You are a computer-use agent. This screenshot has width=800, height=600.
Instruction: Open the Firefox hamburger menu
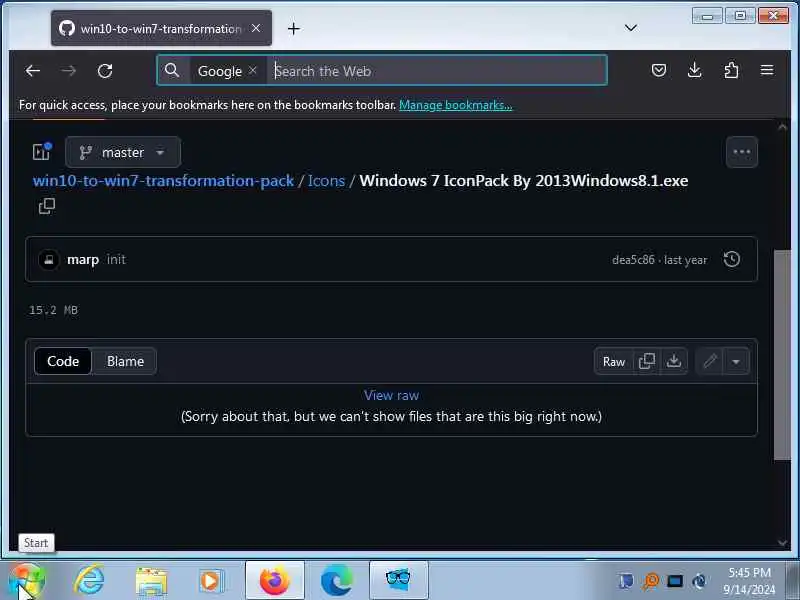pos(767,70)
